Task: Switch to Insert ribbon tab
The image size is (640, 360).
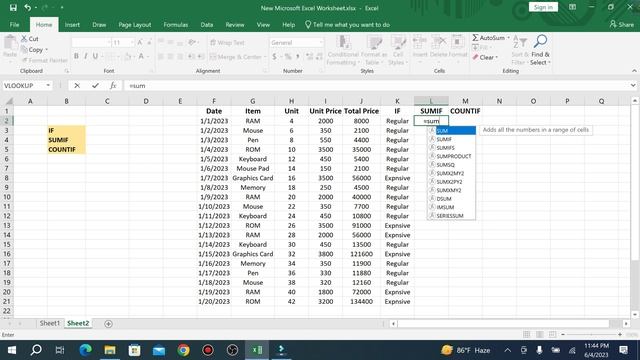Action: click(x=72, y=24)
